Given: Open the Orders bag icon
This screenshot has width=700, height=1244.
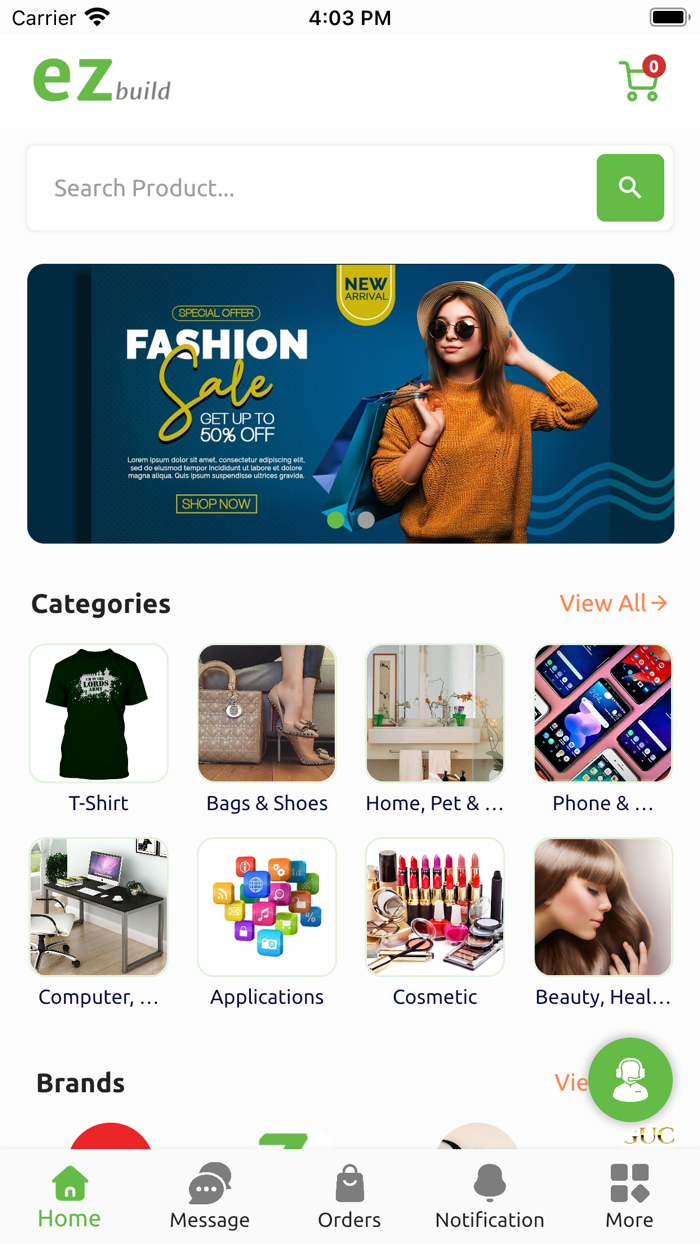Looking at the screenshot, I should [350, 1184].
